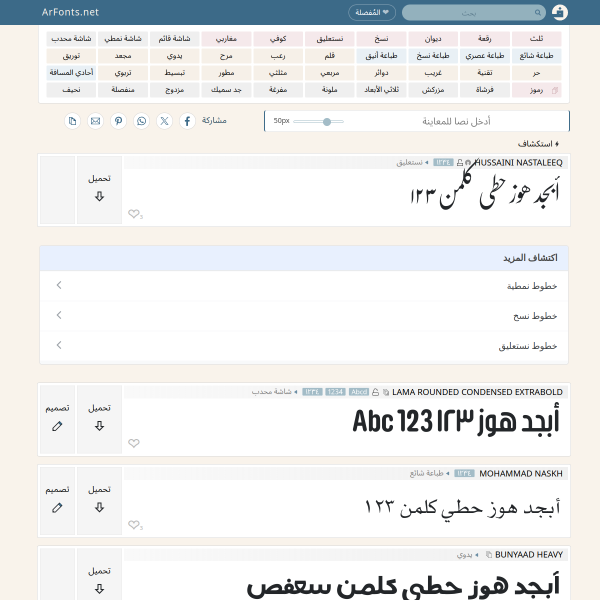600x600 pixels.
Task: Select the جد سميك extra bold tag
Action: [x=227, y=90]
